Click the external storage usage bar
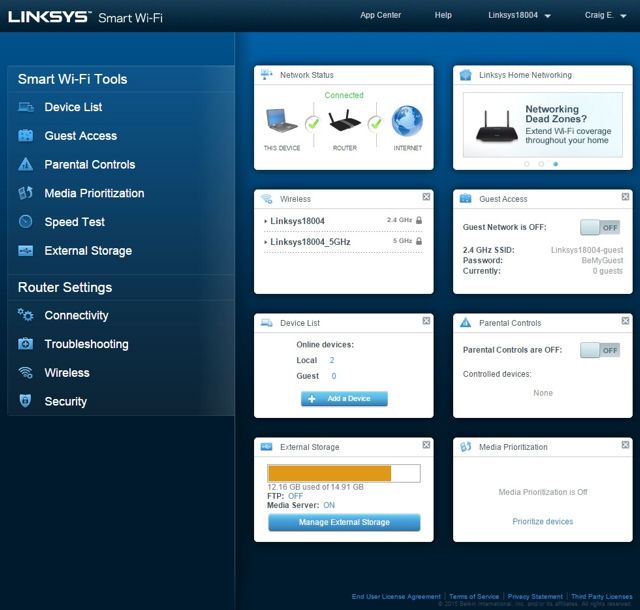 click(344, 474)
